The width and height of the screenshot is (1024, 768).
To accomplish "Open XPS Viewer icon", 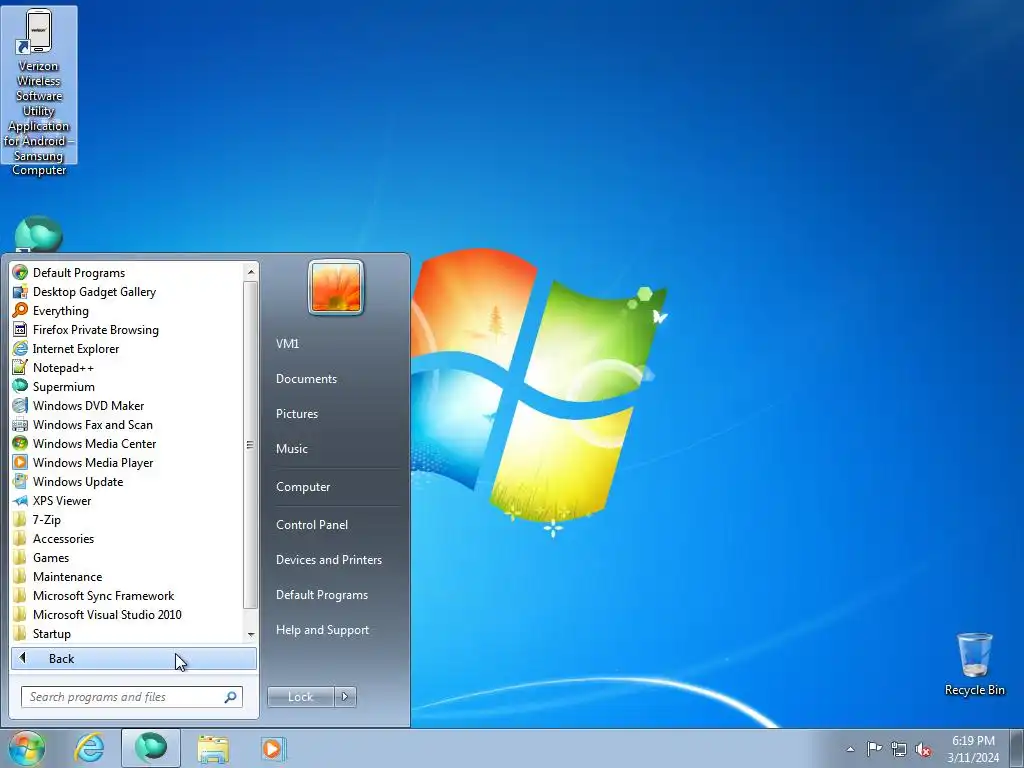I will click(x=20, y=500).
